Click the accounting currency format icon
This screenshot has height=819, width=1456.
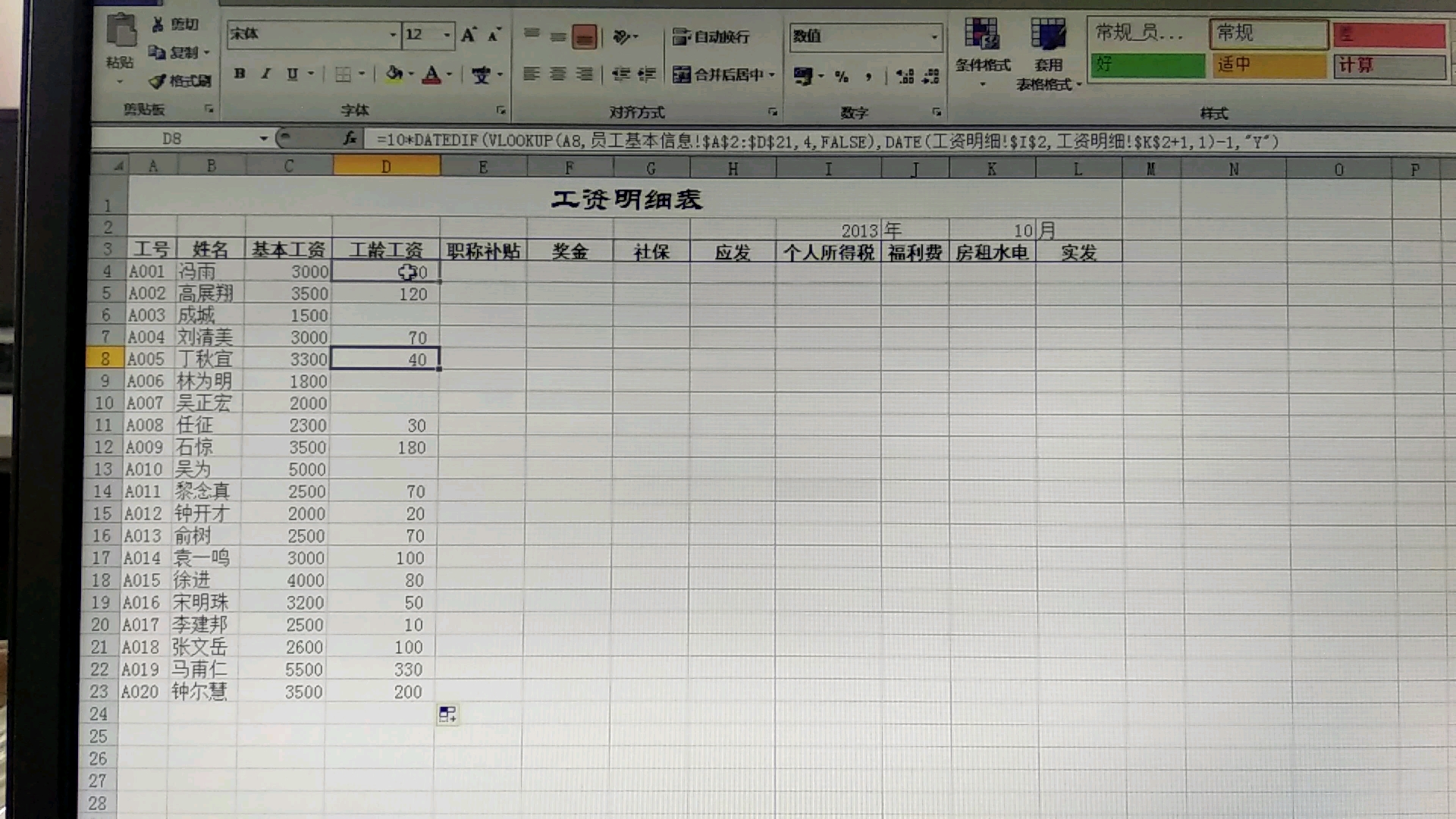pyautogui.click(x=803, y=76)
